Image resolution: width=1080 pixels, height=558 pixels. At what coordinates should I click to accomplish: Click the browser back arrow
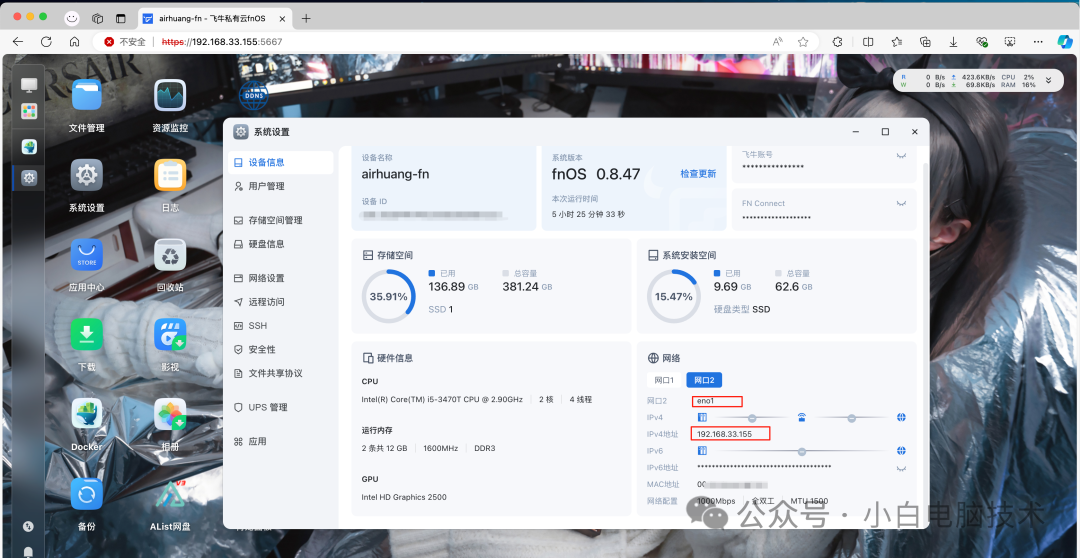18,41
